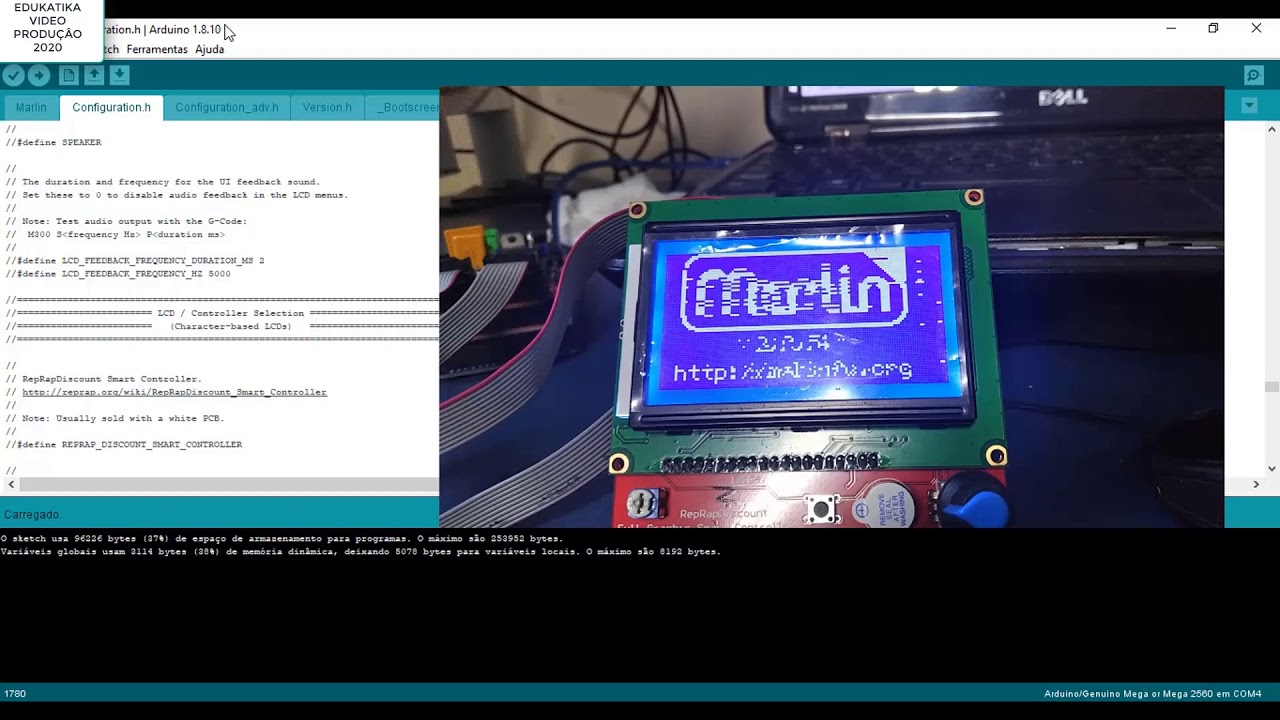
Task: Click the 'LCD / Controller Selection' header text
Action: click(x=230, y=313)
